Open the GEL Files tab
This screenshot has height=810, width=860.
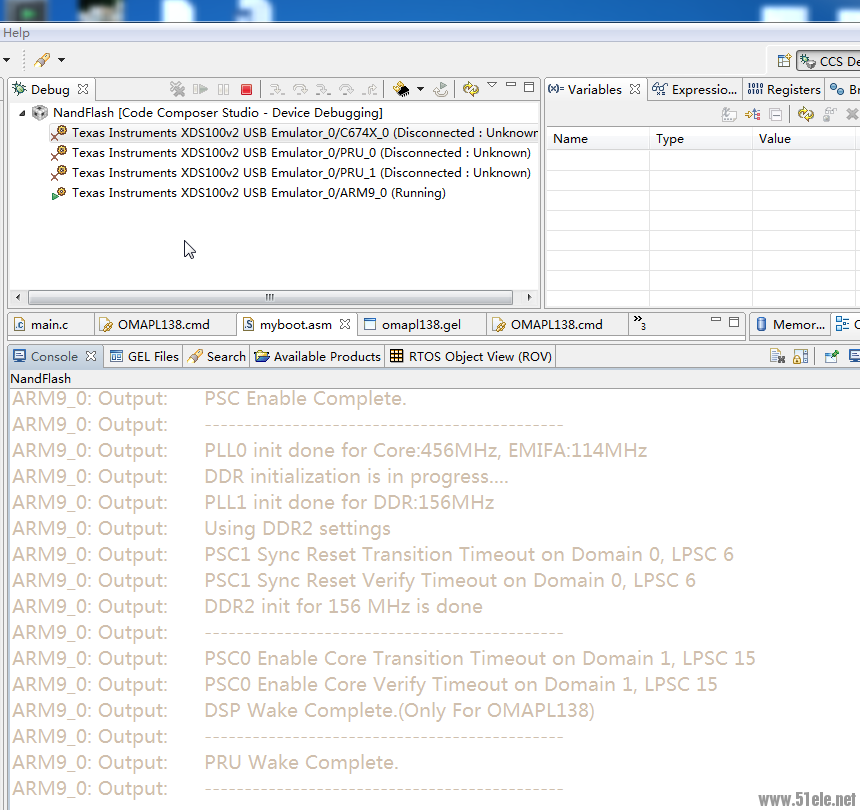(x=145, y=356)
